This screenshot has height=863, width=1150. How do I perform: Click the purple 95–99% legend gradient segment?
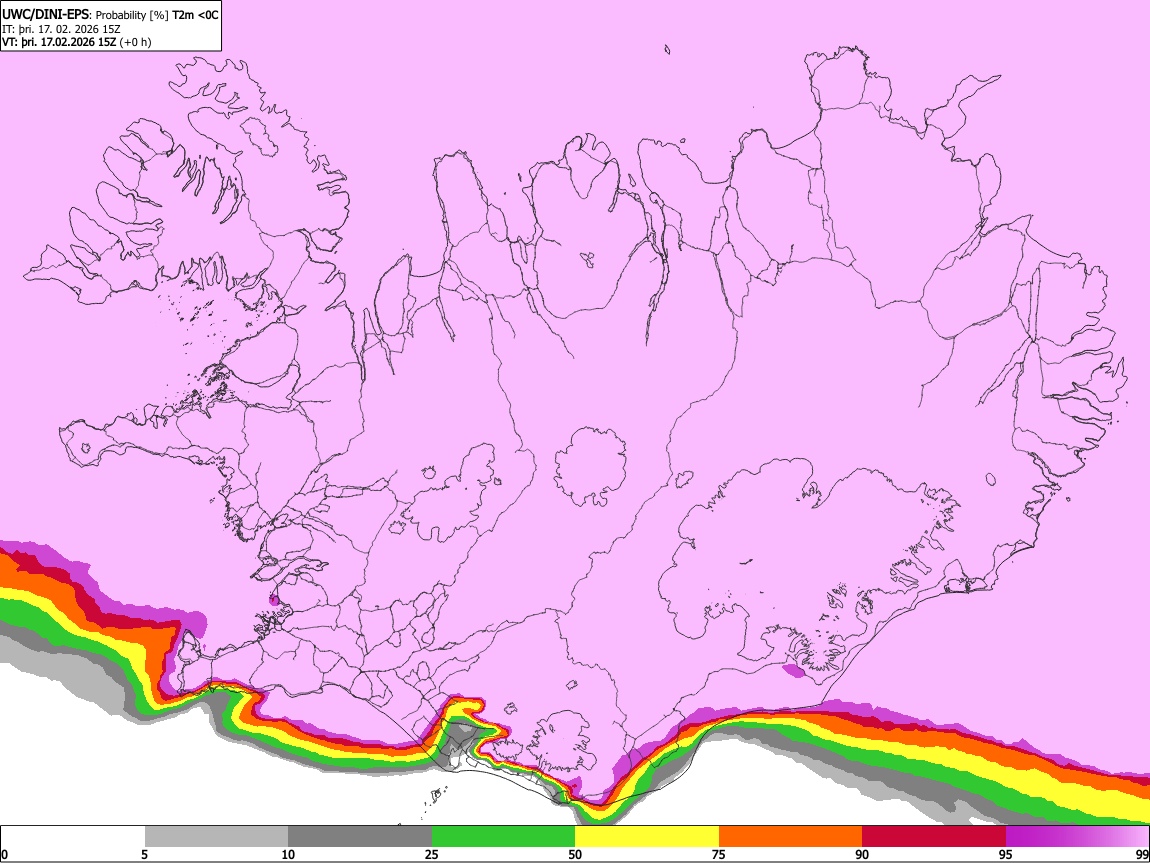tap(1077, 837)
